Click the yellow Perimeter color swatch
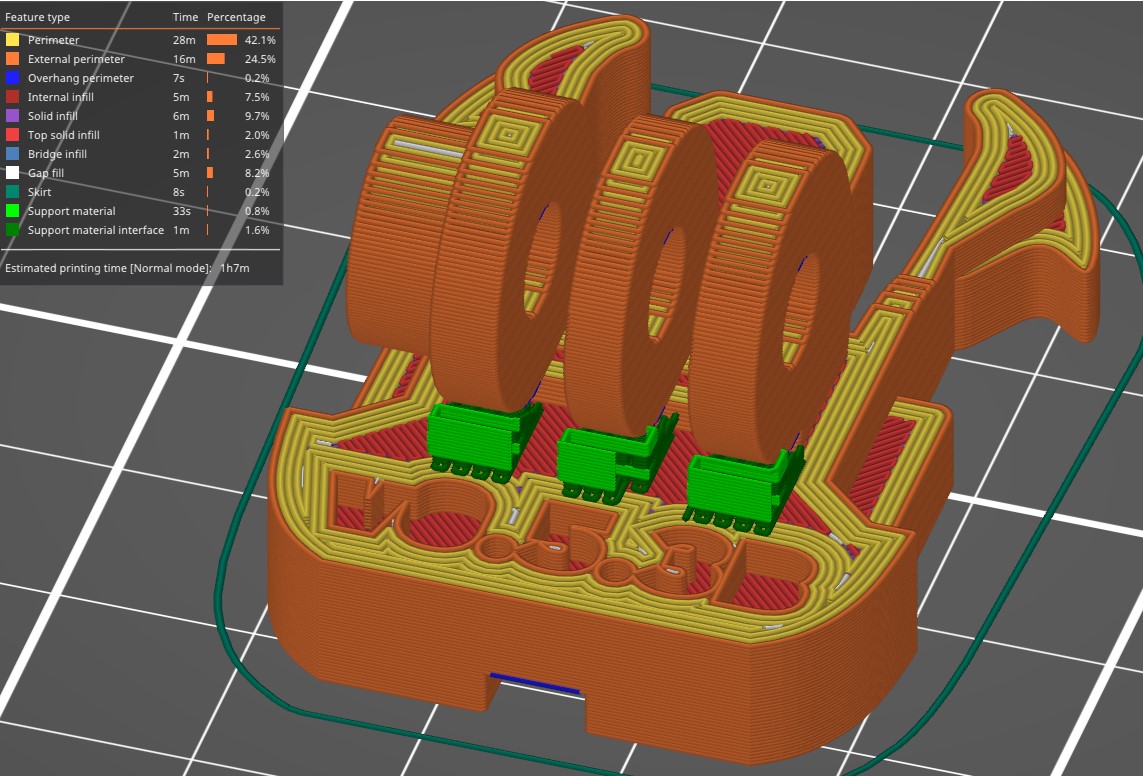Screen dimensions: 1143x776 click(x=12, y=40)
